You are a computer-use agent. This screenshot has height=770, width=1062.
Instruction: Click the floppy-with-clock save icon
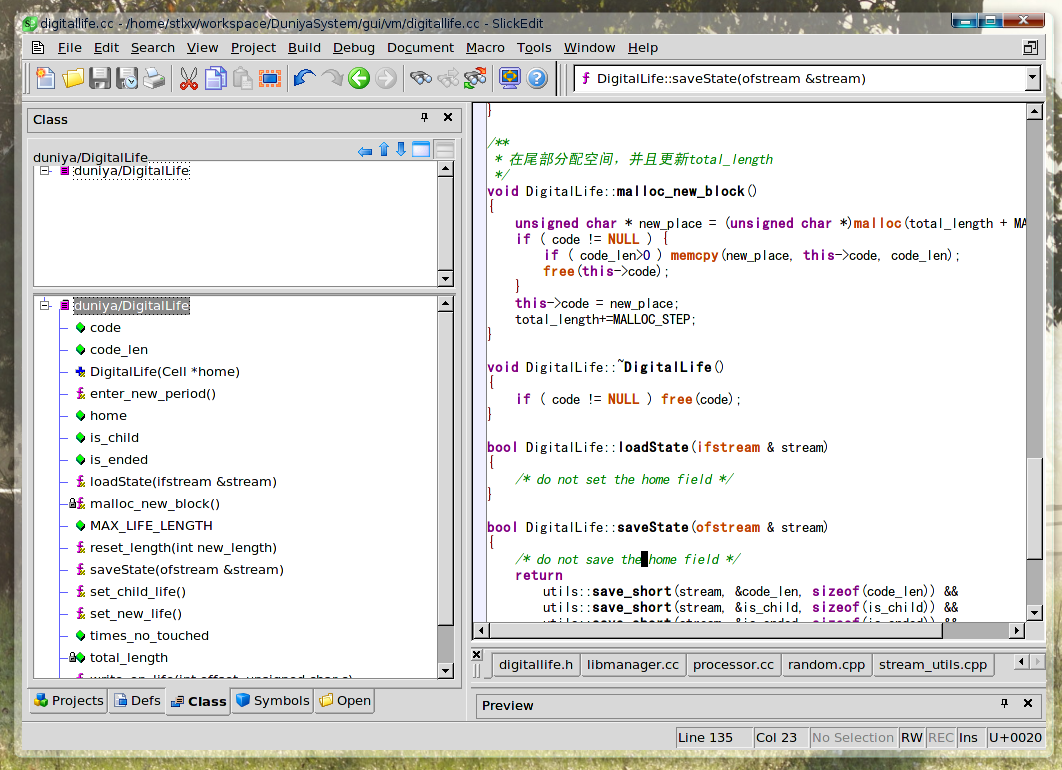[x=127, y=79]
